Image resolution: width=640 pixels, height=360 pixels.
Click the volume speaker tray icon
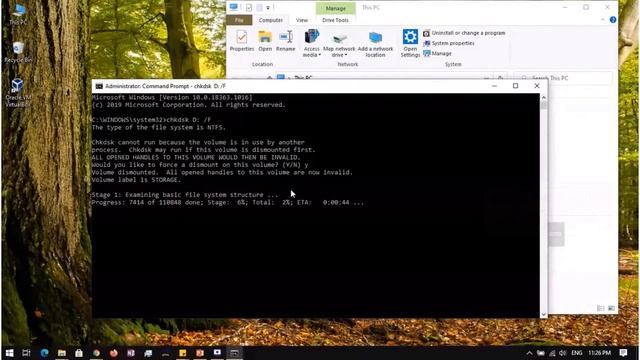click(x=563, y=353)
